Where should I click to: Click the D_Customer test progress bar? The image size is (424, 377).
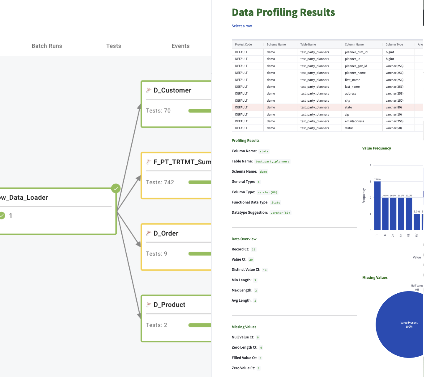point(200,111)
